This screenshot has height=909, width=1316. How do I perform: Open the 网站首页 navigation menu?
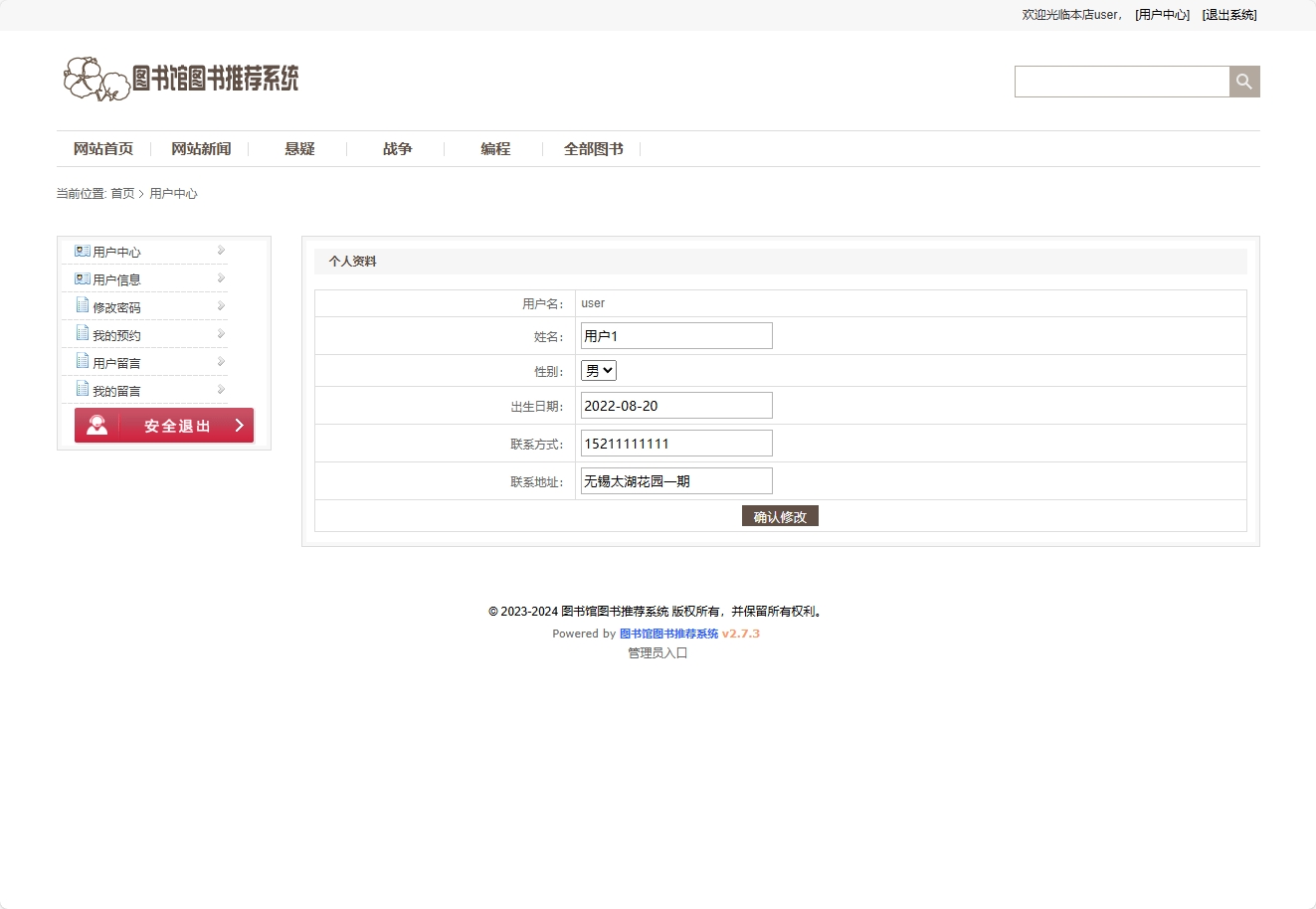[102, 148]
